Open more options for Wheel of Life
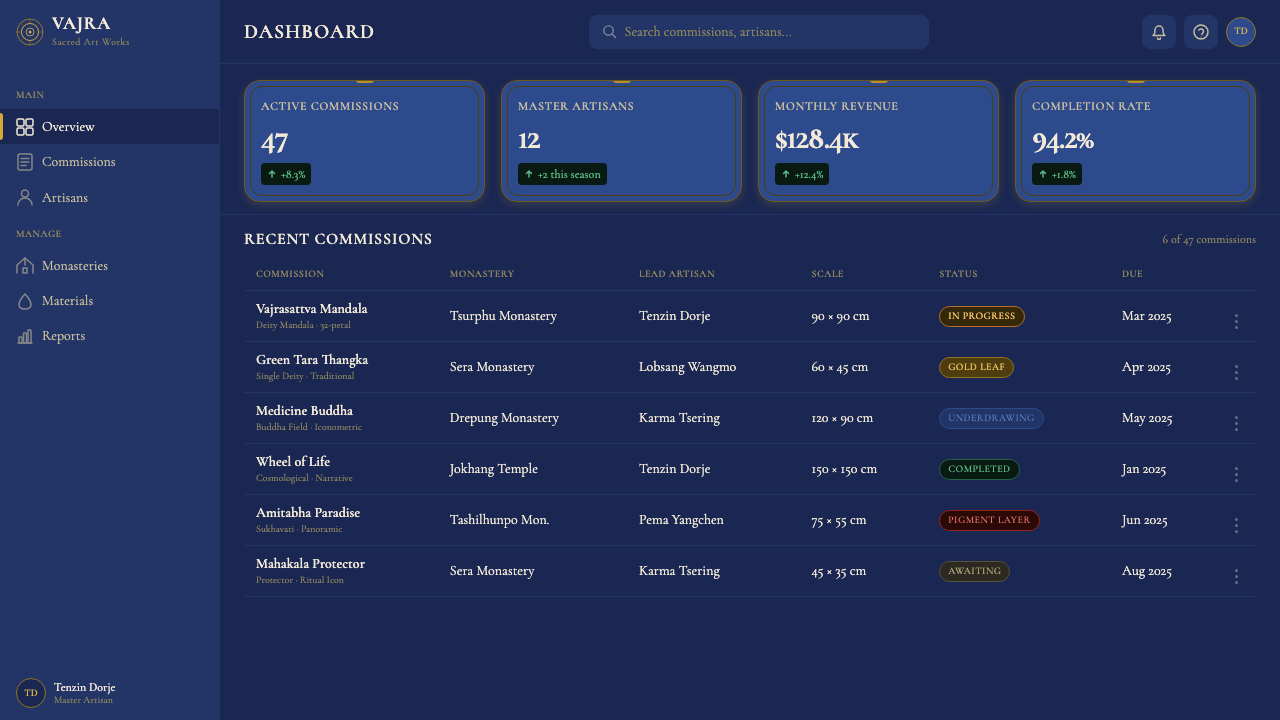 [x=1236, y=474]
